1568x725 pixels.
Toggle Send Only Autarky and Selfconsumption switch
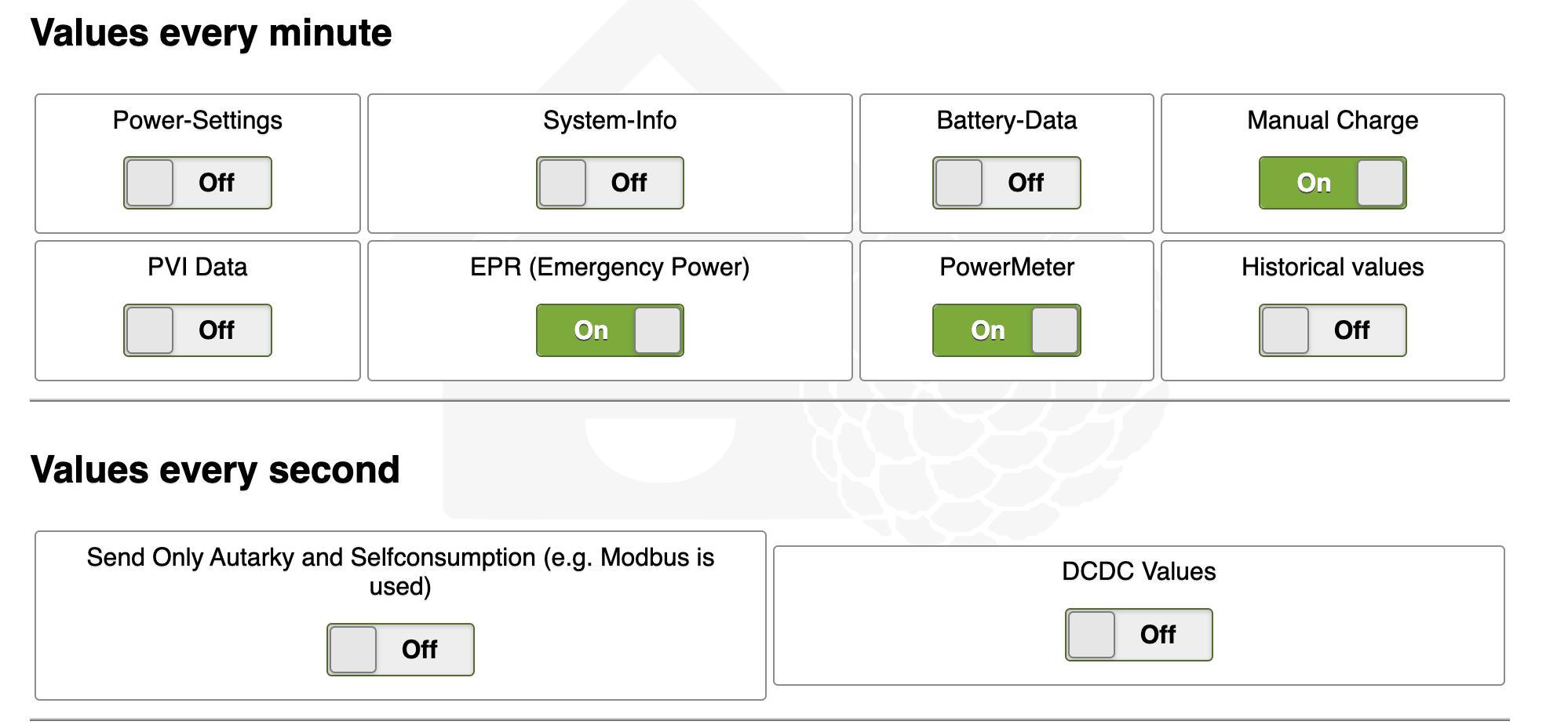[400, 650]
